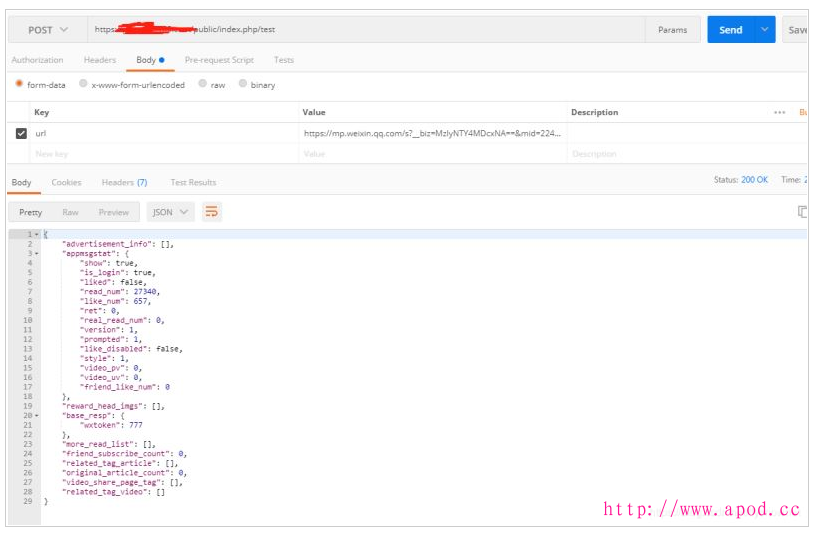The width and height of the screenshot is (820, 536).
Task: Click the "advertisement_info" line
Action: point(118,244)
